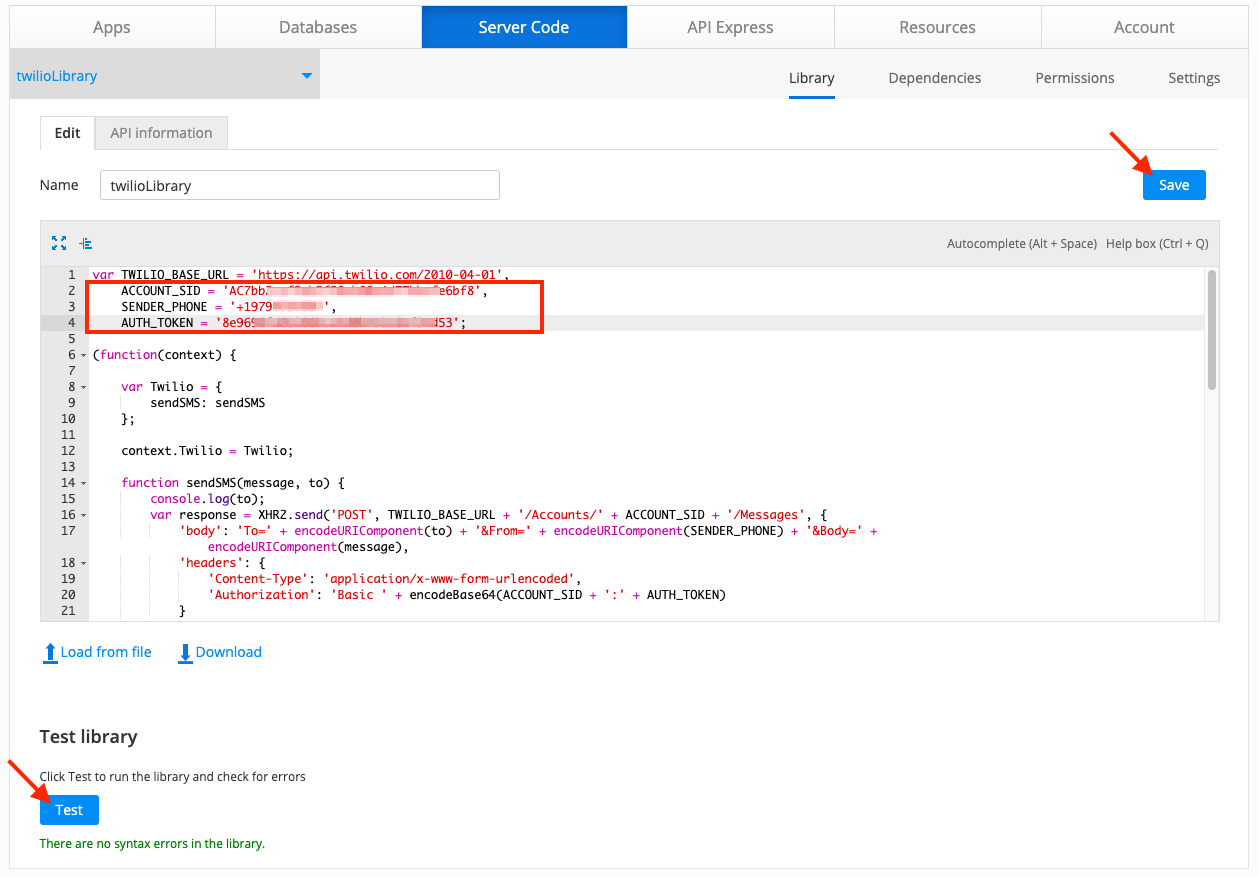Open the Account tab
Viewport: 1258px width, 877px height.
(1144, 27)
